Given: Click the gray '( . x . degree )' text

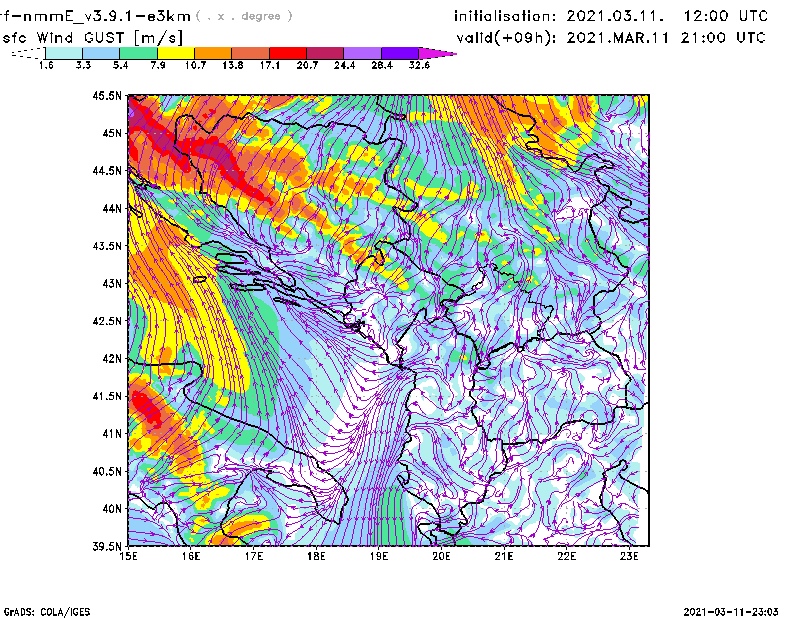Looking at the screenshot, I should [244, 16].
